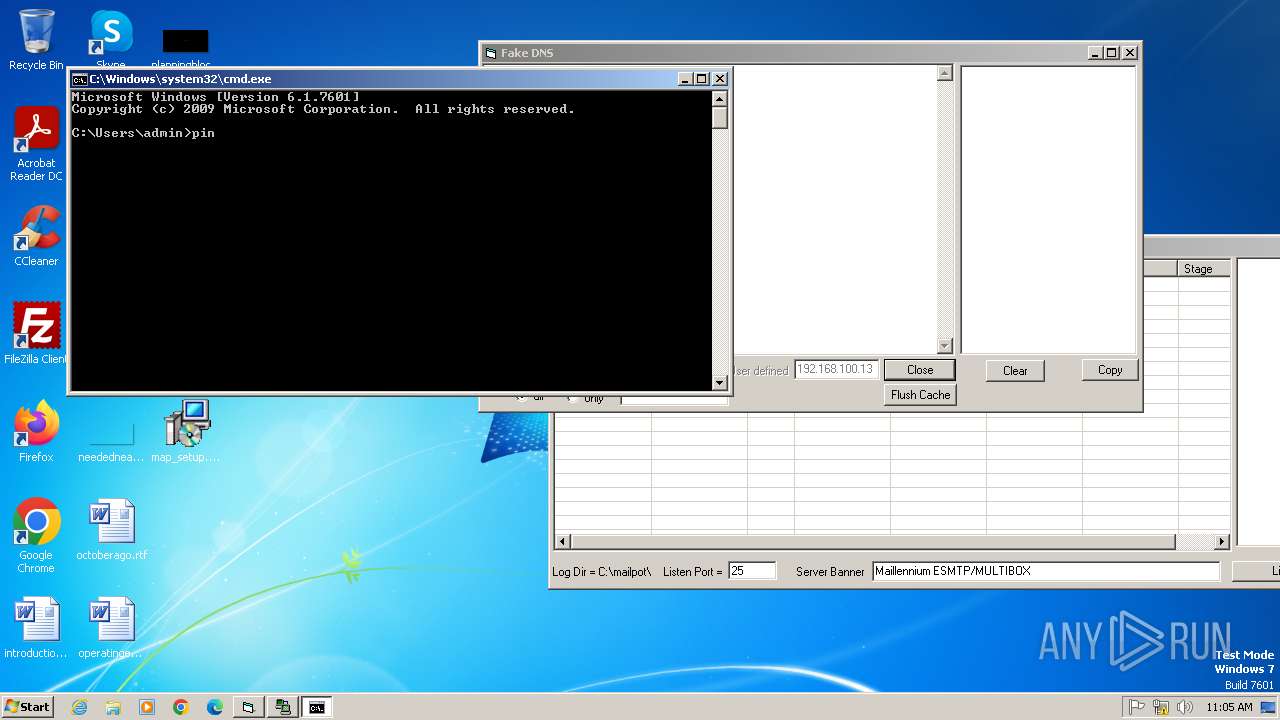Click Close button in Fake DNS

(920, 370)
